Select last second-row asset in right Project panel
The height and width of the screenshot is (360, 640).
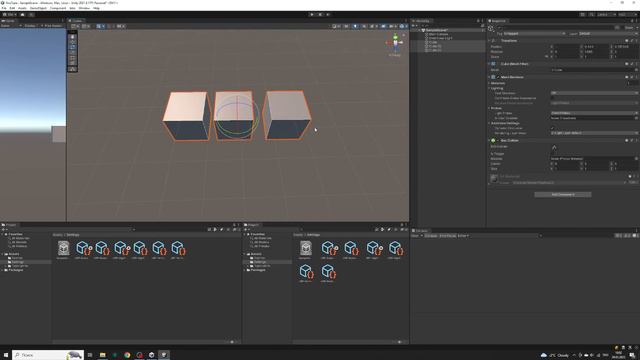(328, 271)
